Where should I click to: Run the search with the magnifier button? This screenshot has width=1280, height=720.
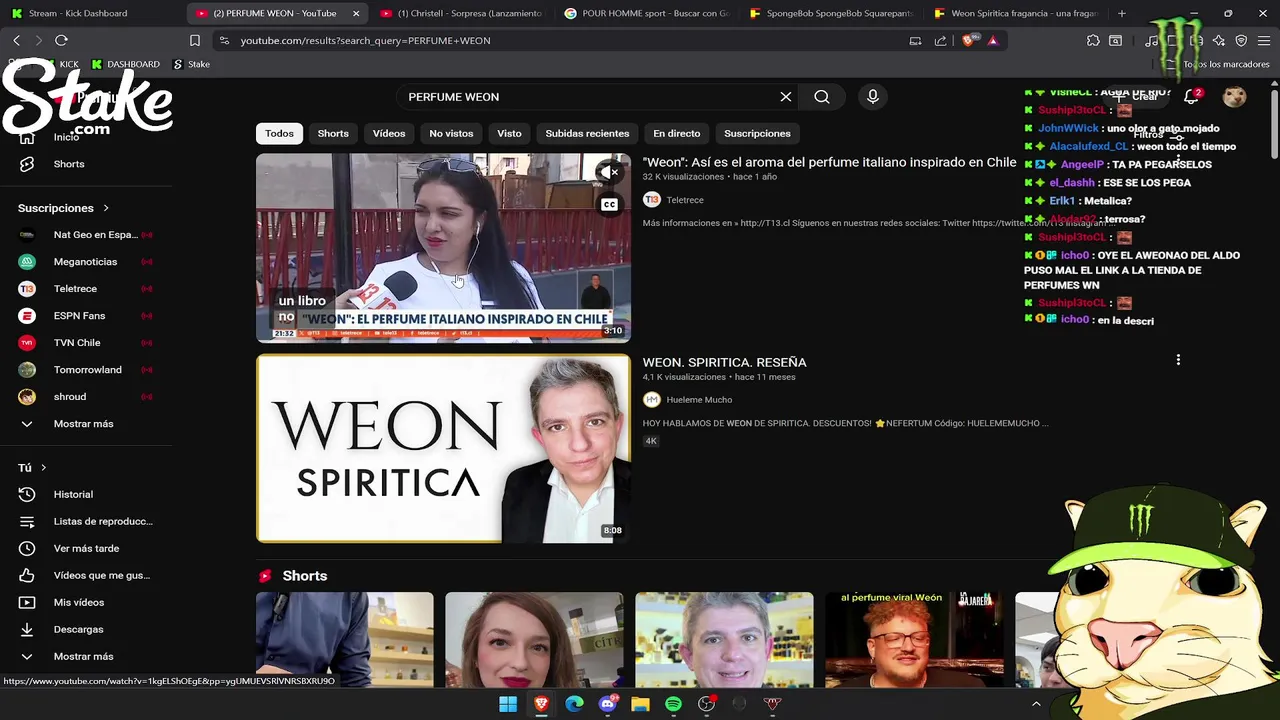pos(822,97)
